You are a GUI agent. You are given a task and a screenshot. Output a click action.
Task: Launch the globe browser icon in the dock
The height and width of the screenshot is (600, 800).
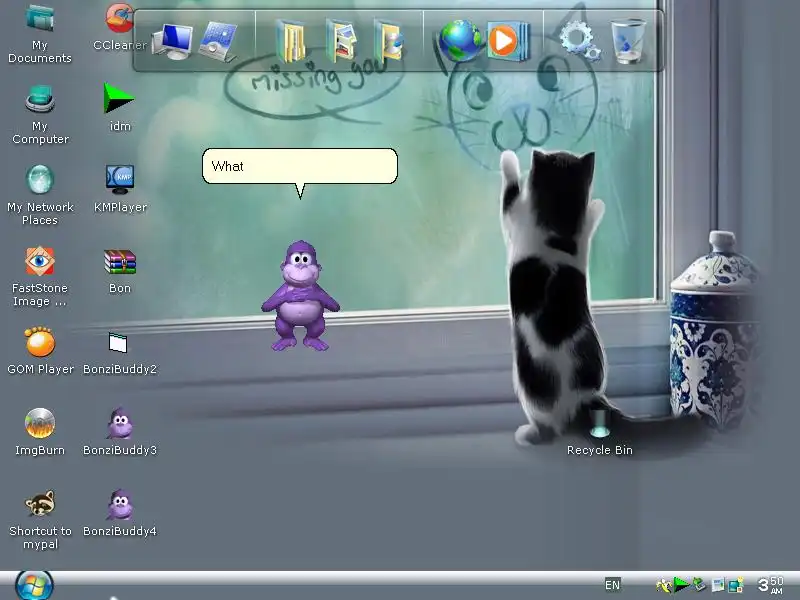[x=460, y=41]
